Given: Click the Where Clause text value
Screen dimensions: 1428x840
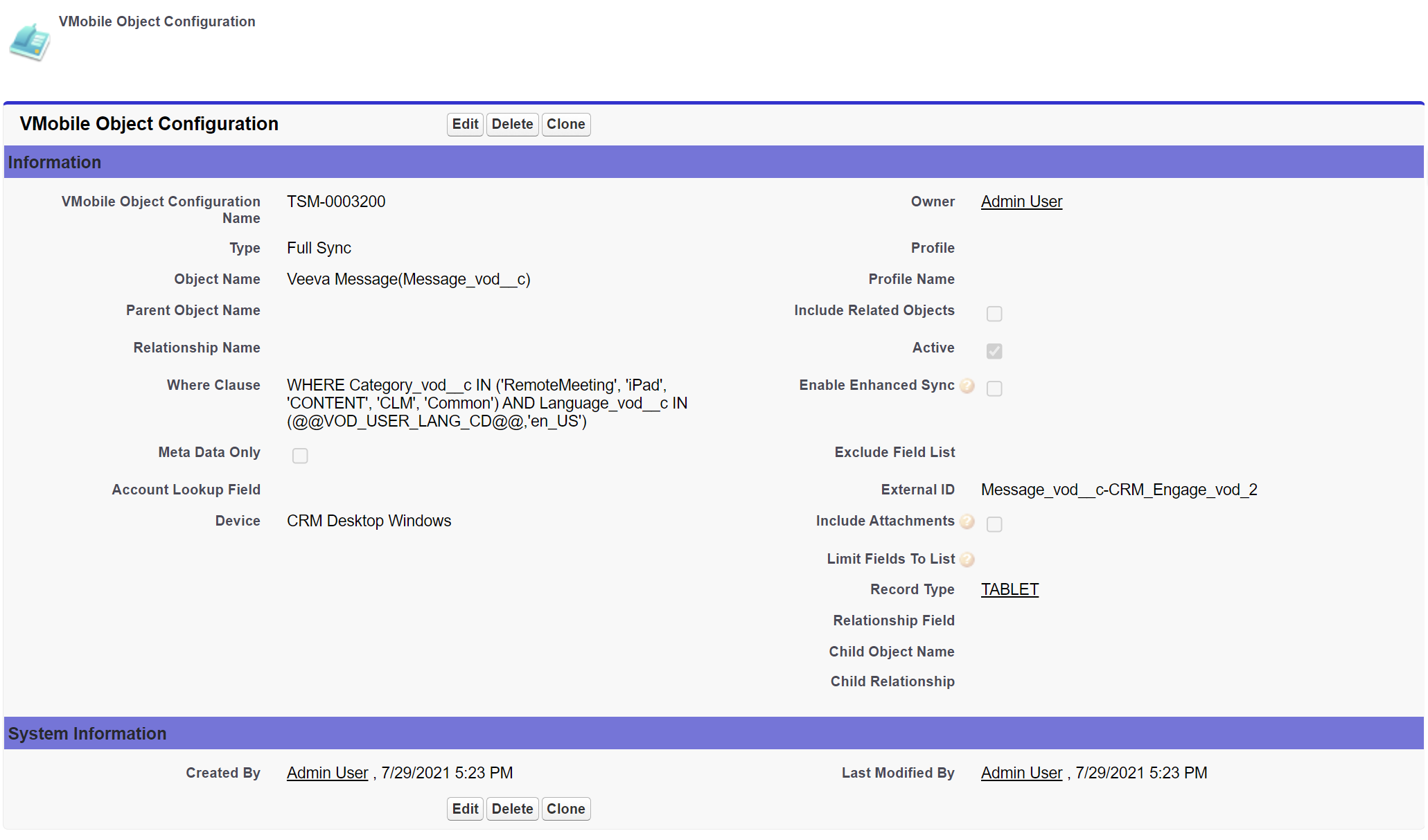Looking at the screenshot, I should coord(486,403).
